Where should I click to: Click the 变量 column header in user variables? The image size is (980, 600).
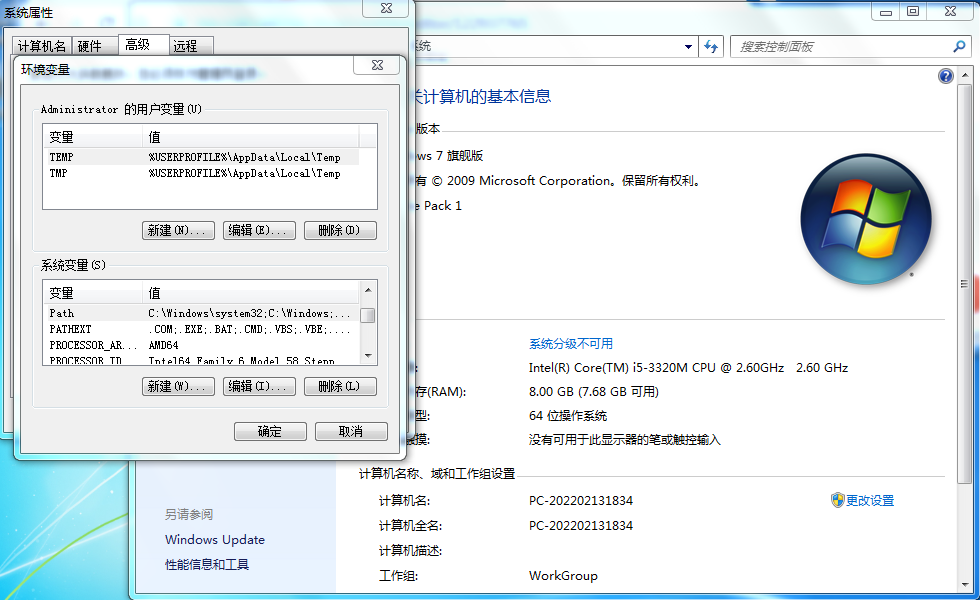93,137
